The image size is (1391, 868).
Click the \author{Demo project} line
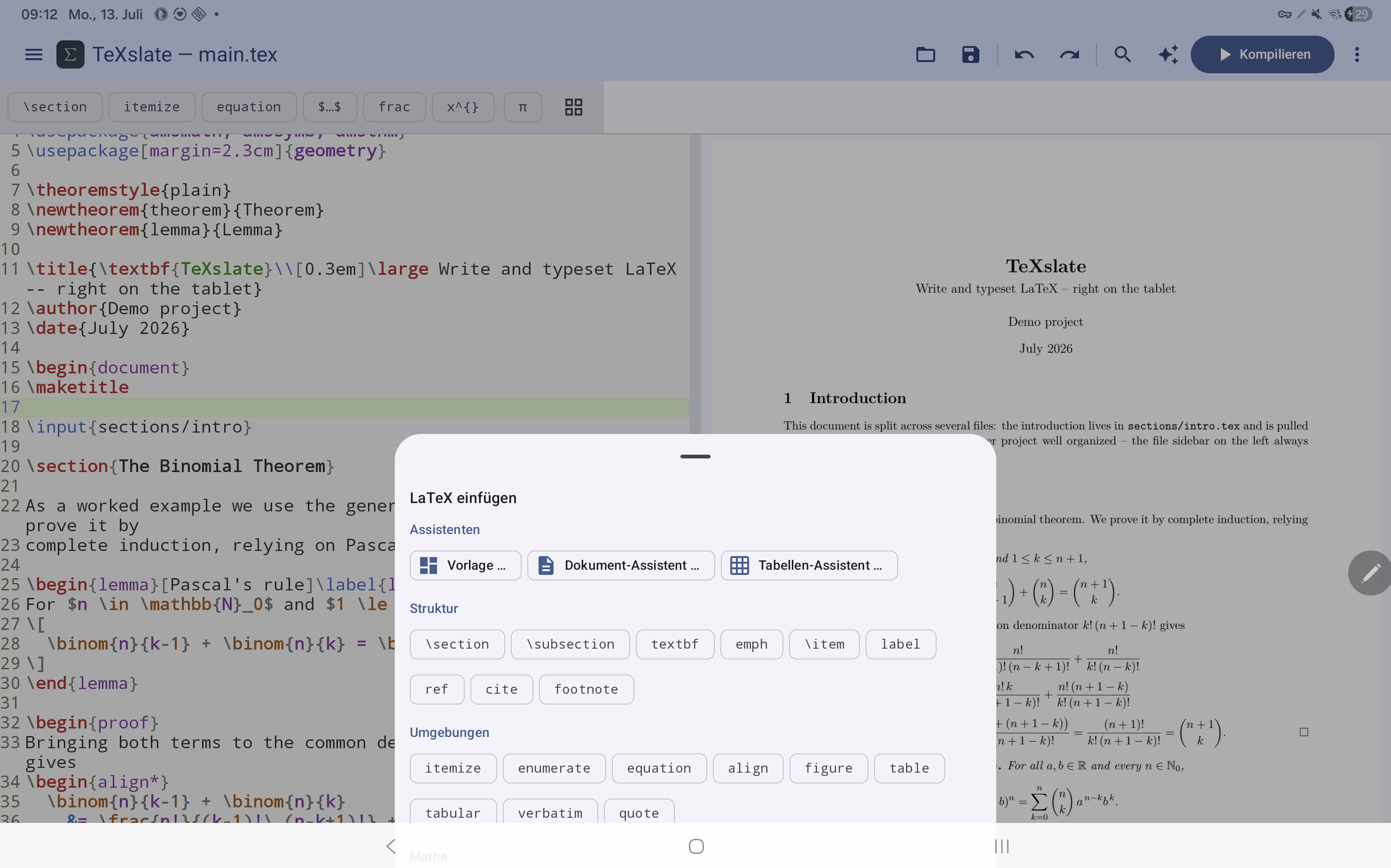point(134,309)
